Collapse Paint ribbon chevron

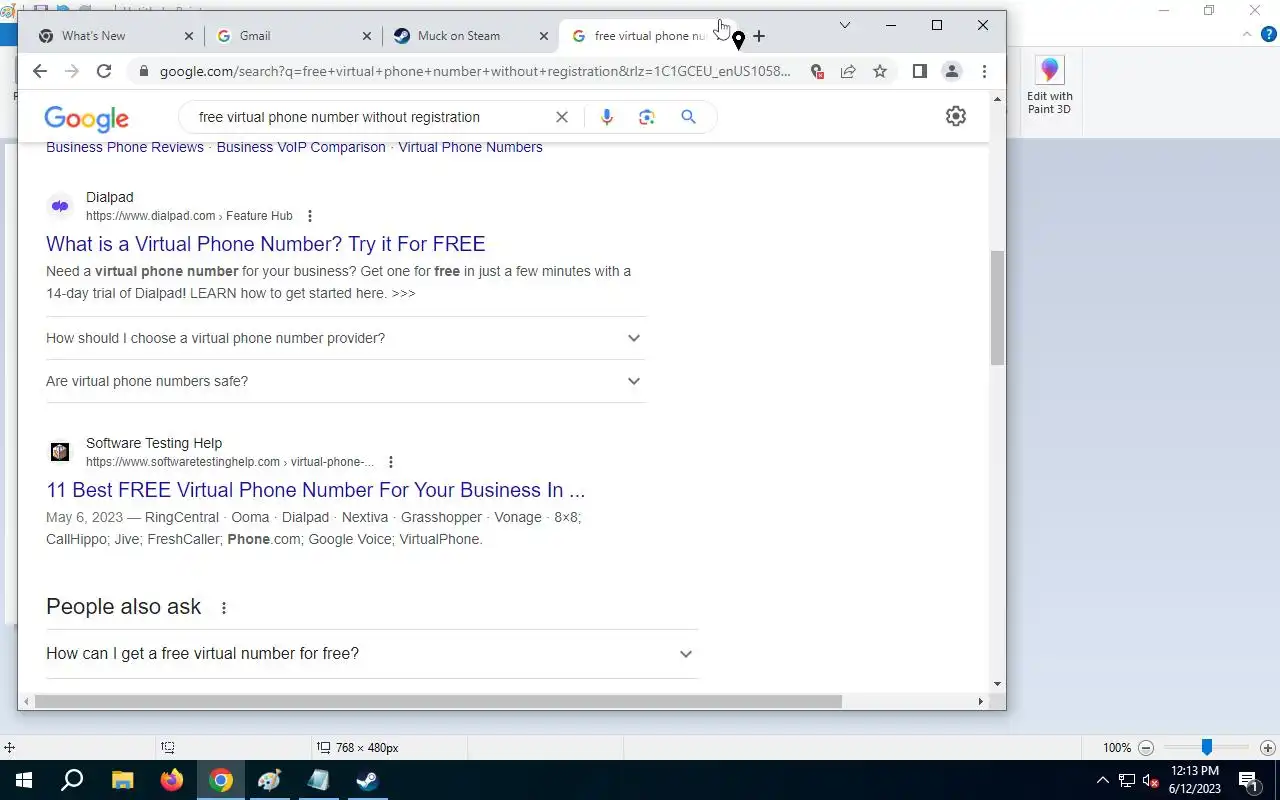click(x=1246, y=33)
